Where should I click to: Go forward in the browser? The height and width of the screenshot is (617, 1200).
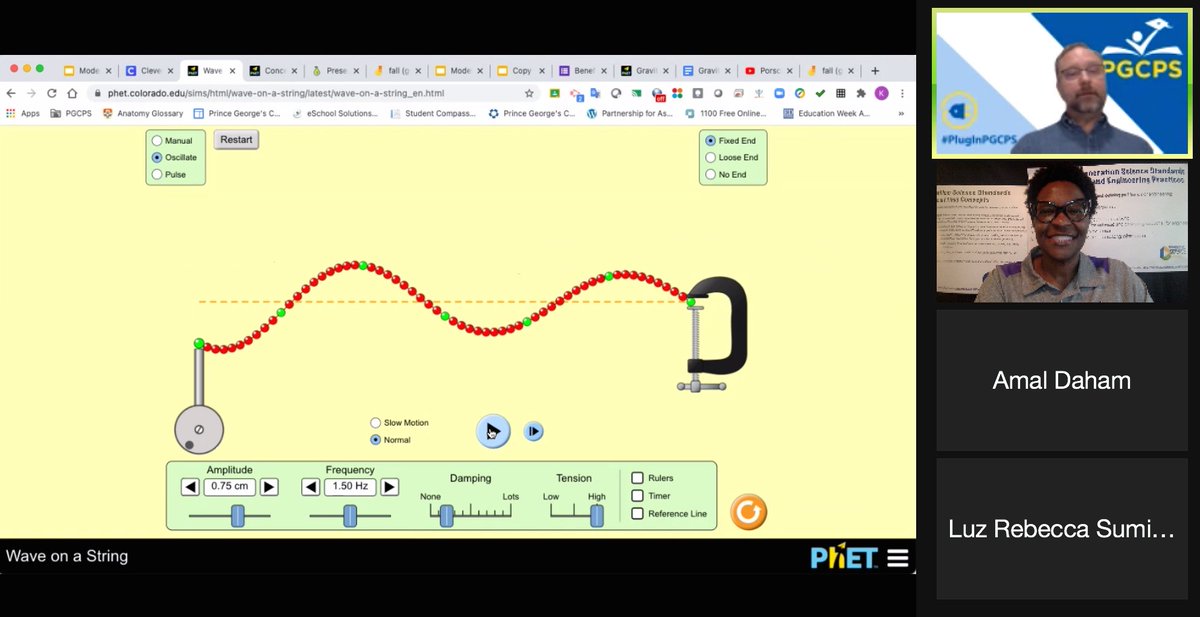click(31, 93)
